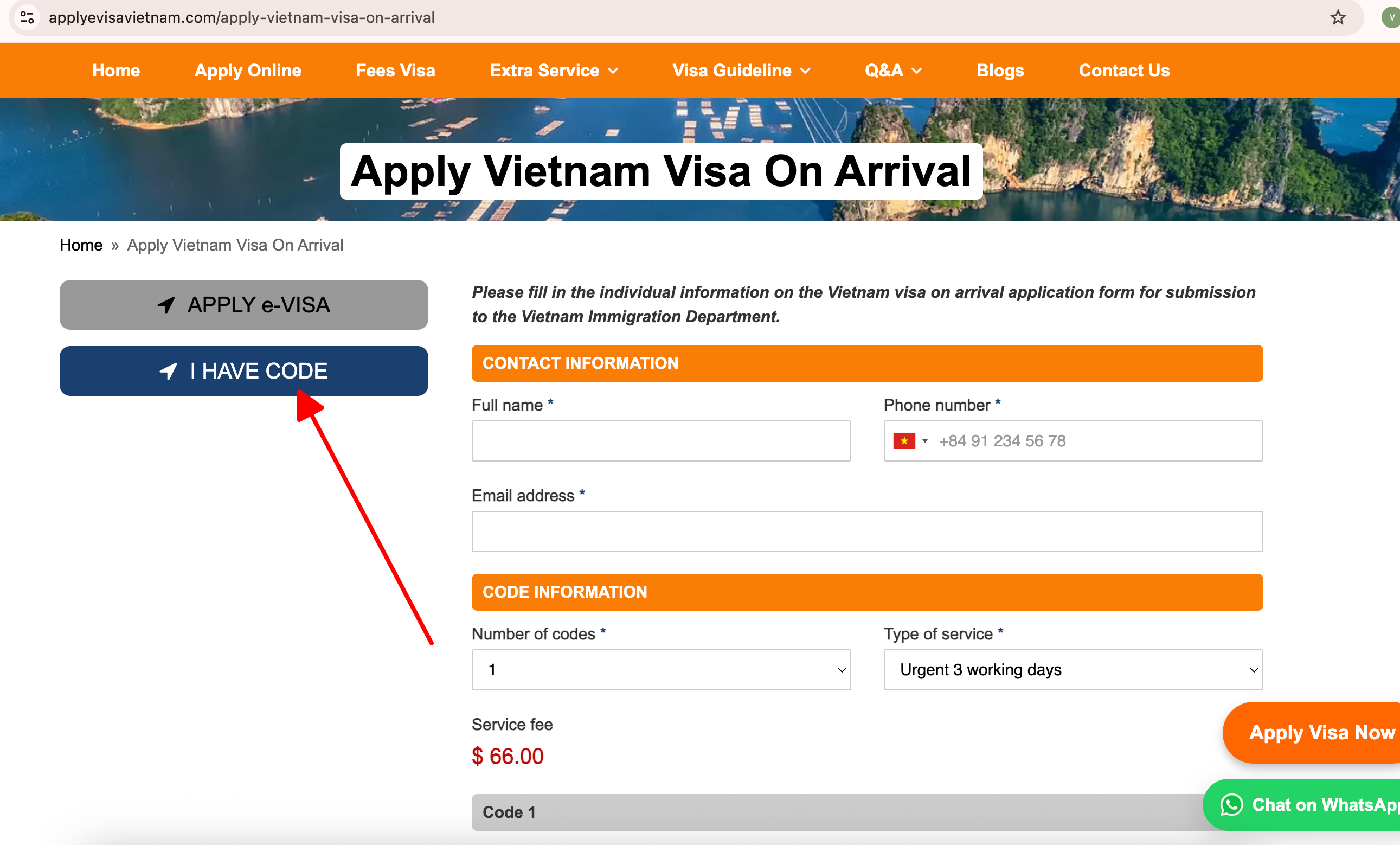Change the Type of service selection
This screenshot has height=845, width=1400.
click(x=1073, y=670)
